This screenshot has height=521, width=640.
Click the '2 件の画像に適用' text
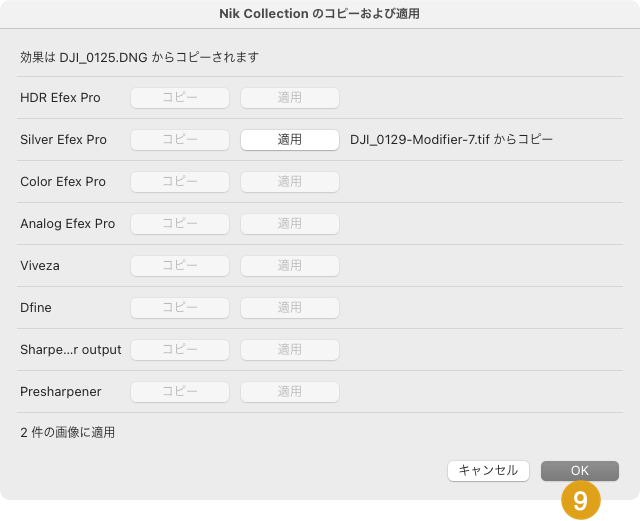click(x=67, y=432)
